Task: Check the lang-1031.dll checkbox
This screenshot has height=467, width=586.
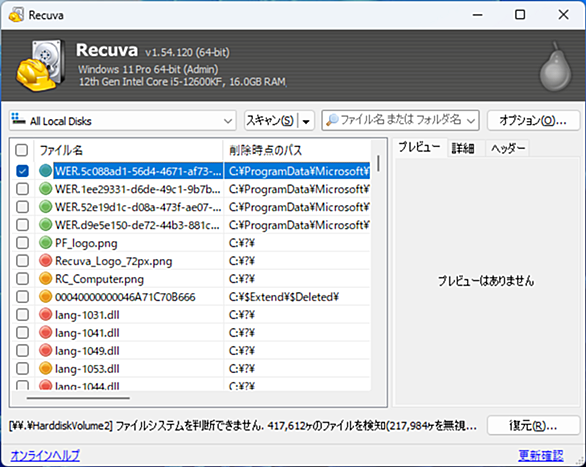Action: (x=22, y=315)
